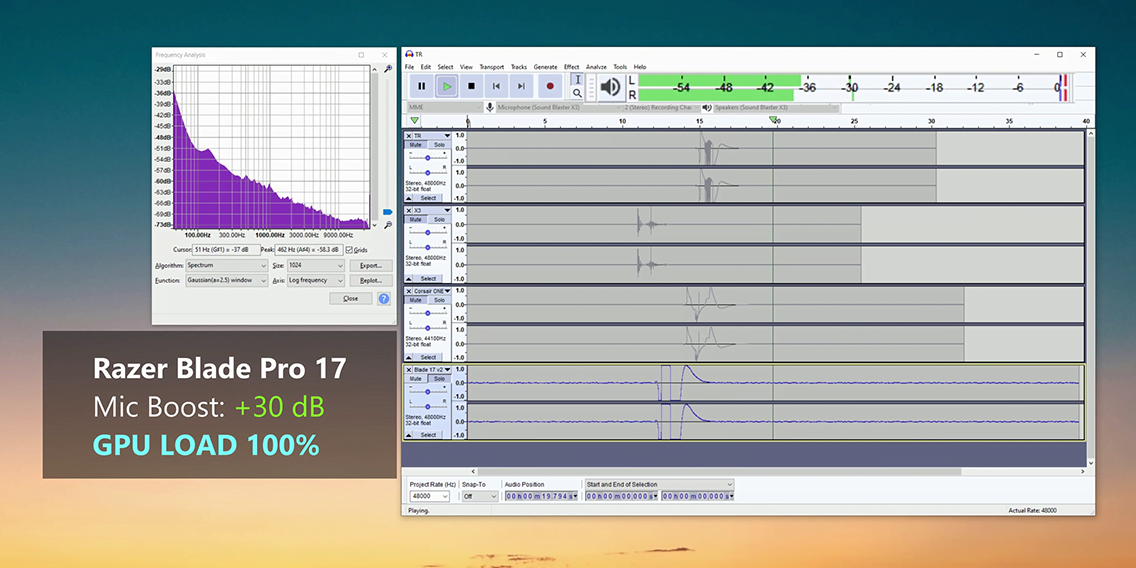1136x568 pixels.
Task: Open the Tracks menu
Action: (519, 67)
